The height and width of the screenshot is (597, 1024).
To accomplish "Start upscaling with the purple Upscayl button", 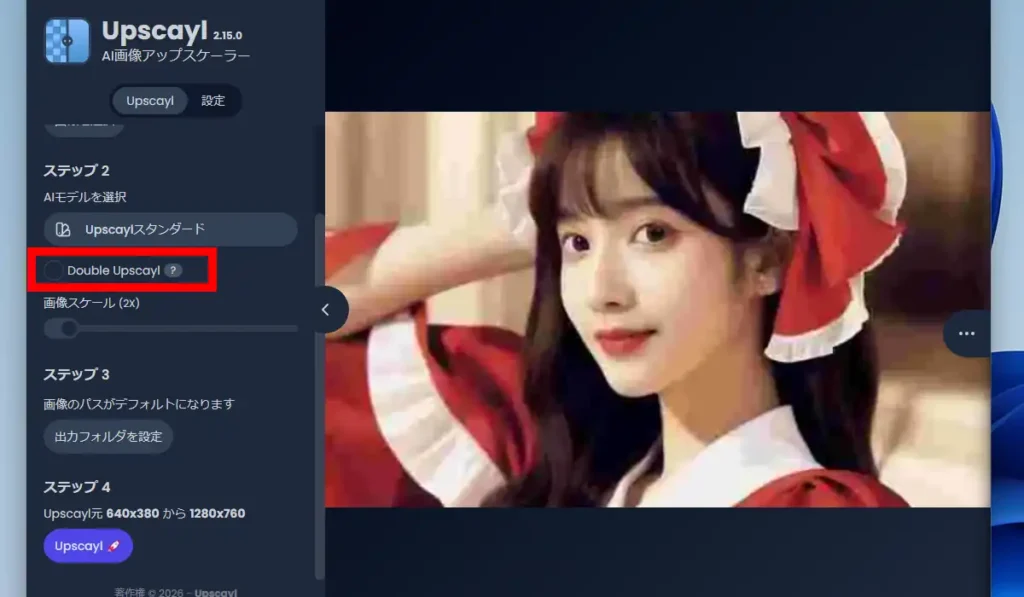I will [x=88, y=546].
